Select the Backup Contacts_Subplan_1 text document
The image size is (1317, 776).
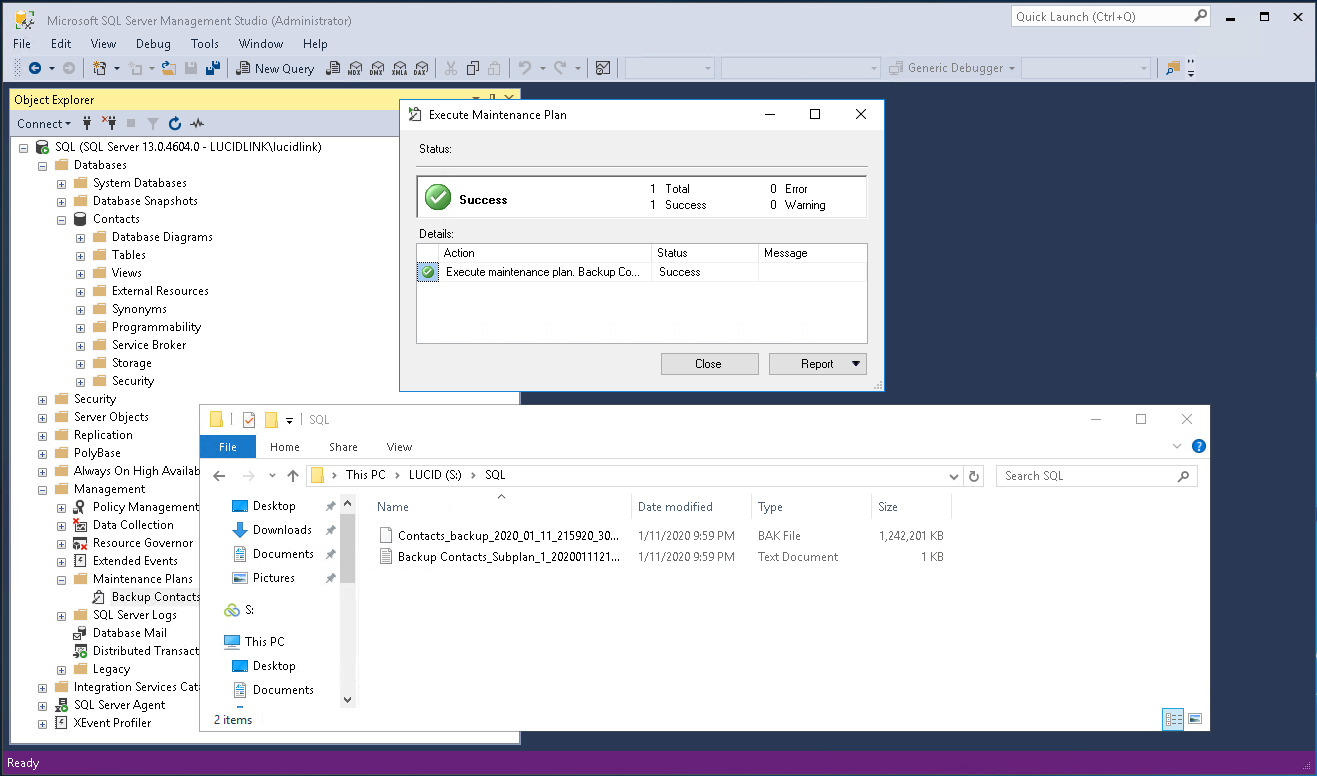(509, 557)
